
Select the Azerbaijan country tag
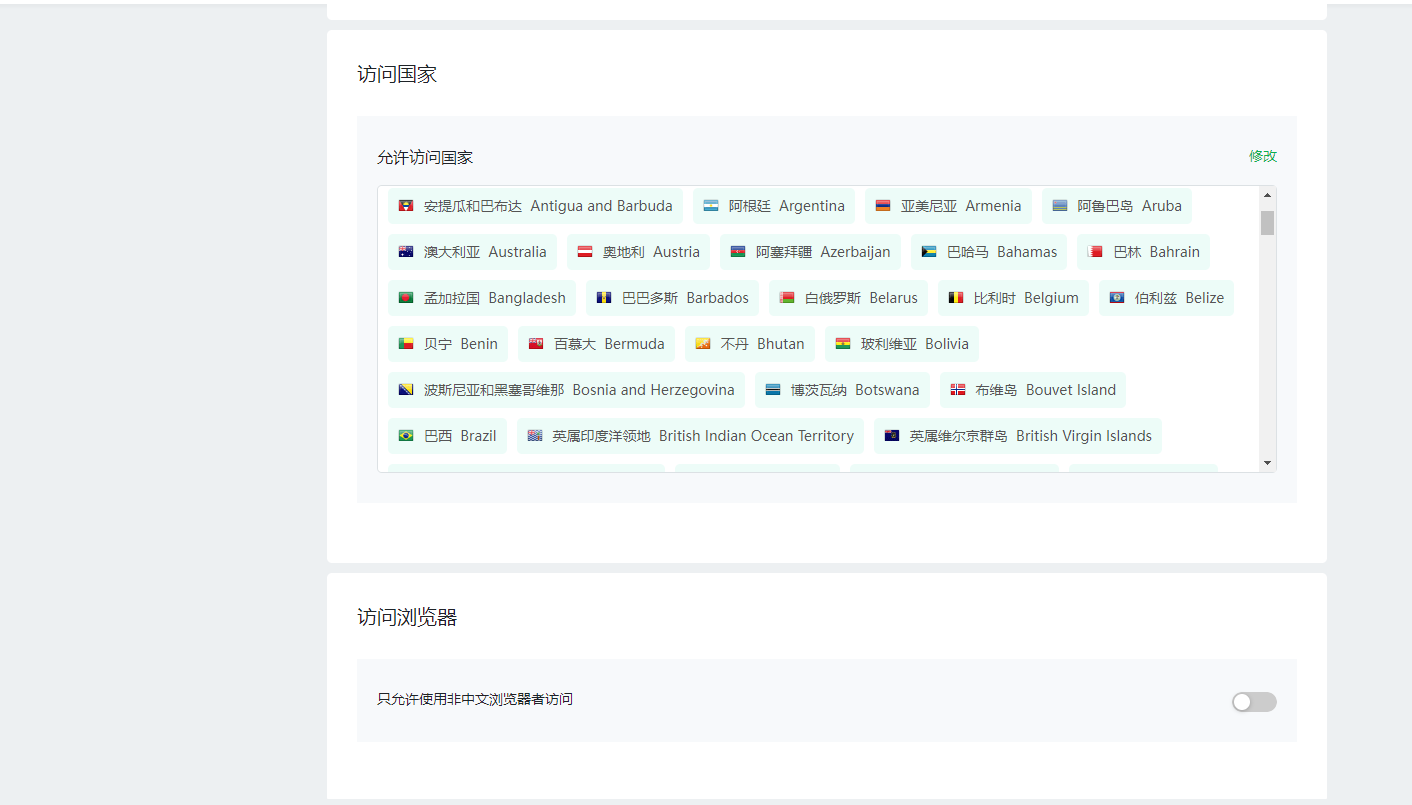click(810, 252)
